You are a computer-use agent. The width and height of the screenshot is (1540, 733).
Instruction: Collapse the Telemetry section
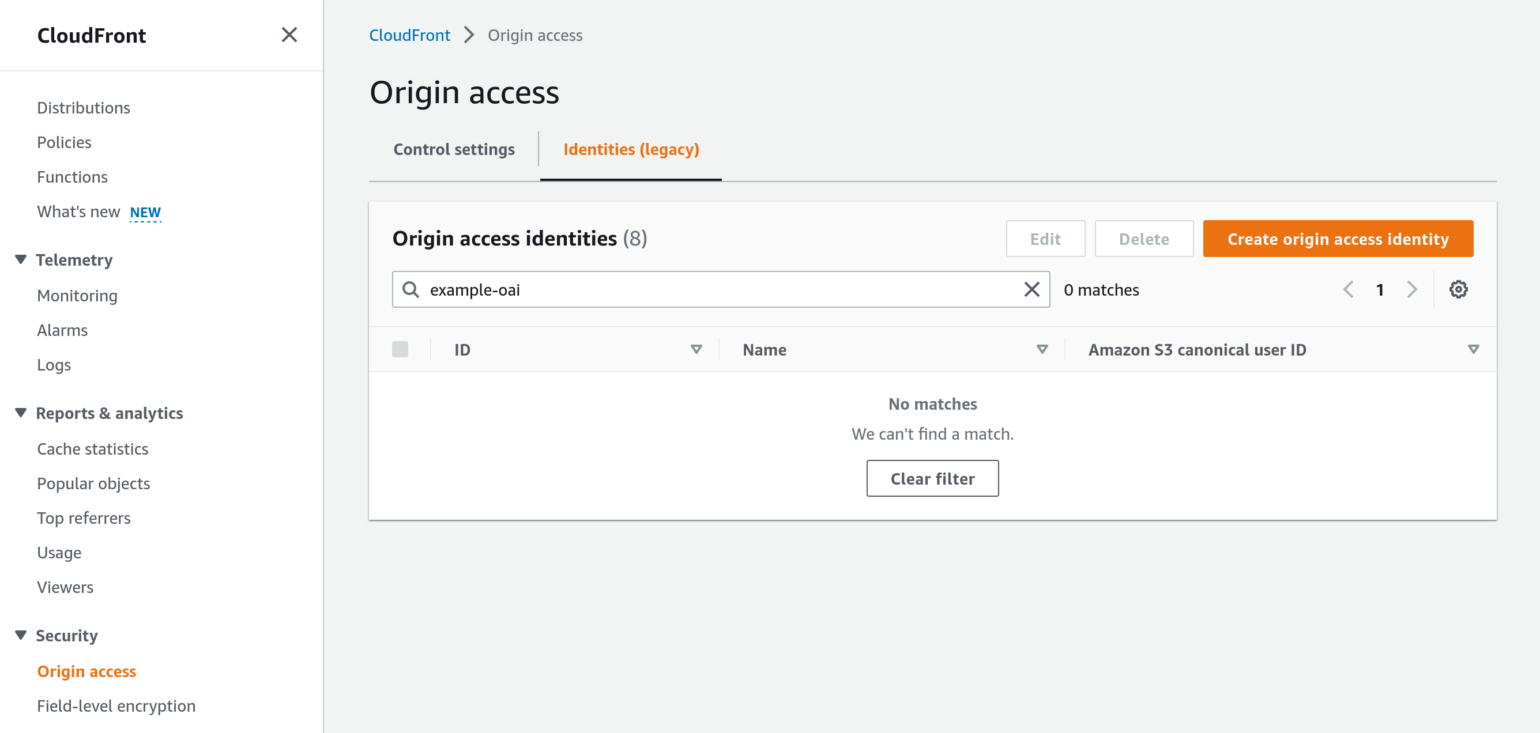click(x=20, y=260)
